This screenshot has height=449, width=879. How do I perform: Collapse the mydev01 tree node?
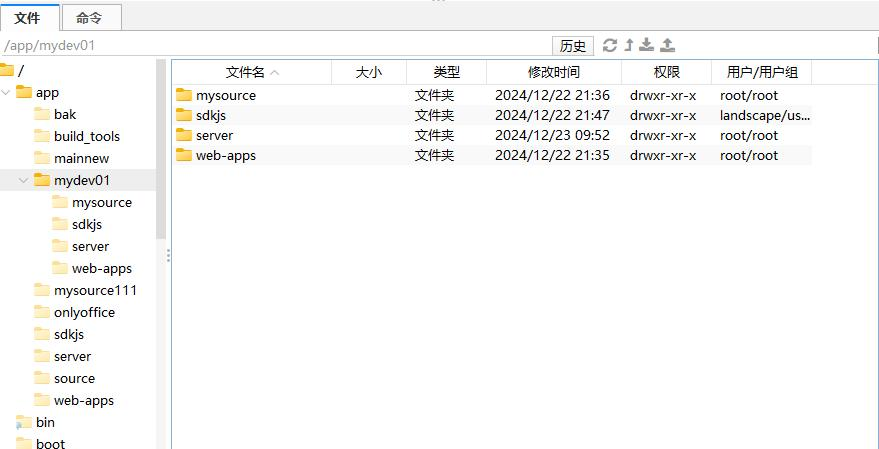(24, 180)
